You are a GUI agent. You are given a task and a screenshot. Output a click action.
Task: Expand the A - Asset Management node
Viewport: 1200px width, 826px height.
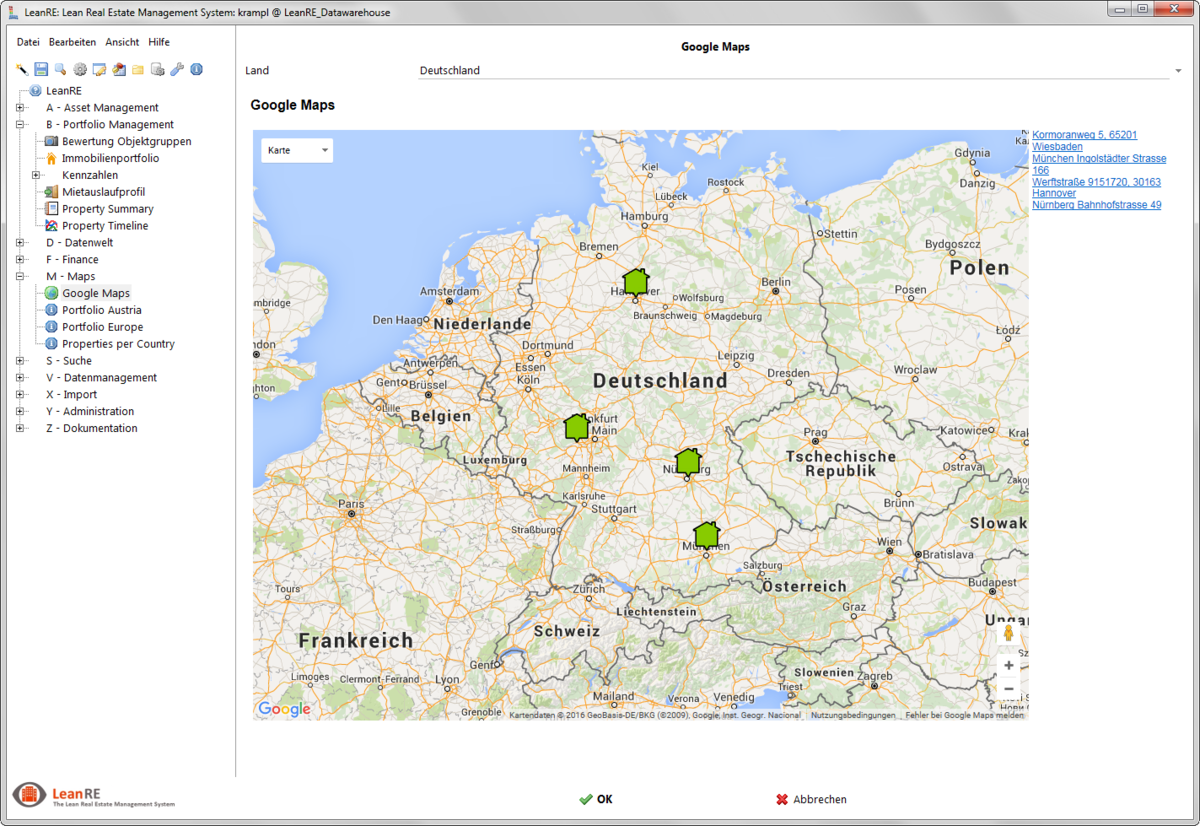[x=20, y=108]
